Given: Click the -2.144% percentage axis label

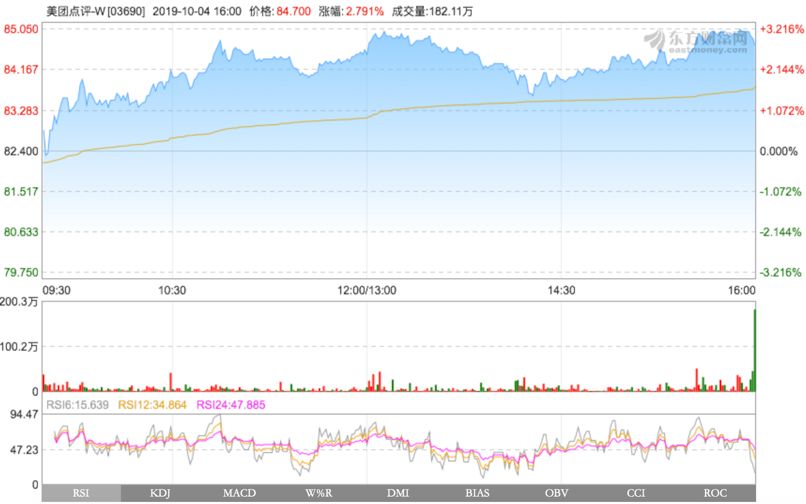Looking at the screenshot, I should [781, 232].
